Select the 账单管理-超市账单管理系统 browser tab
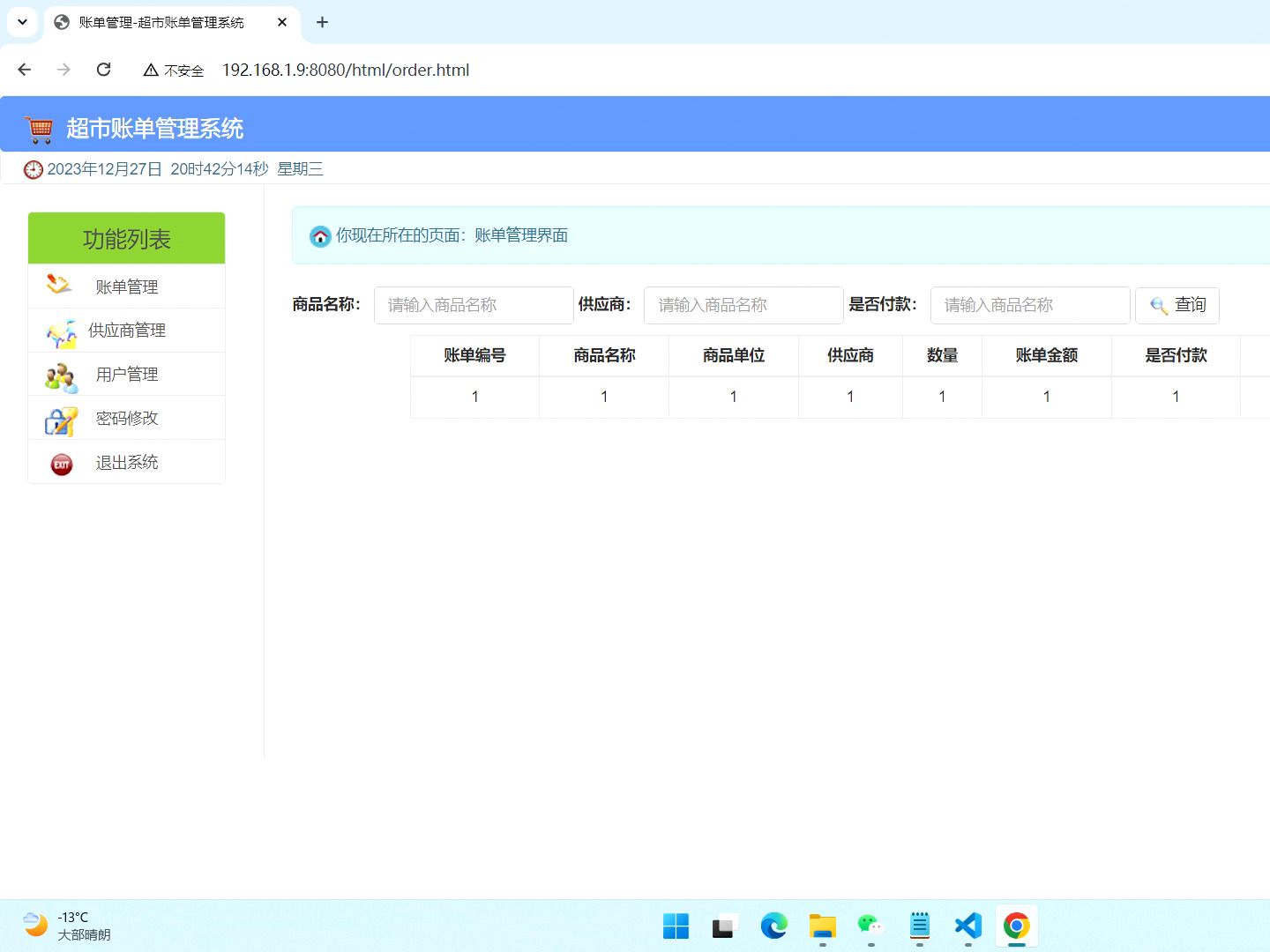The height and width of the screenshot is (952, 1270). [172, 22]
